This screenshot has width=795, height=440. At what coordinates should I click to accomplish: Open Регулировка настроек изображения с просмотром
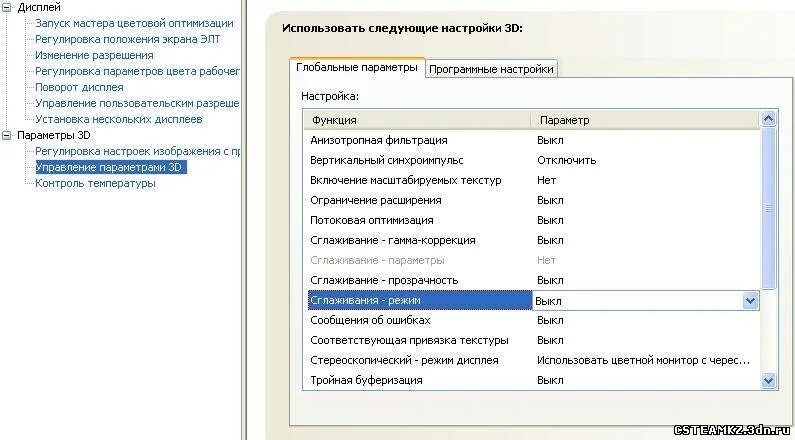click(x=137, y=151)
